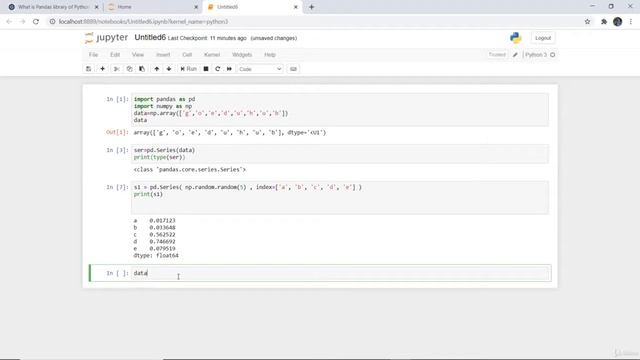Viewport: 640px width, 360px height.
Task: Click the Python logo in the header
Action: (x=516, y=38)
